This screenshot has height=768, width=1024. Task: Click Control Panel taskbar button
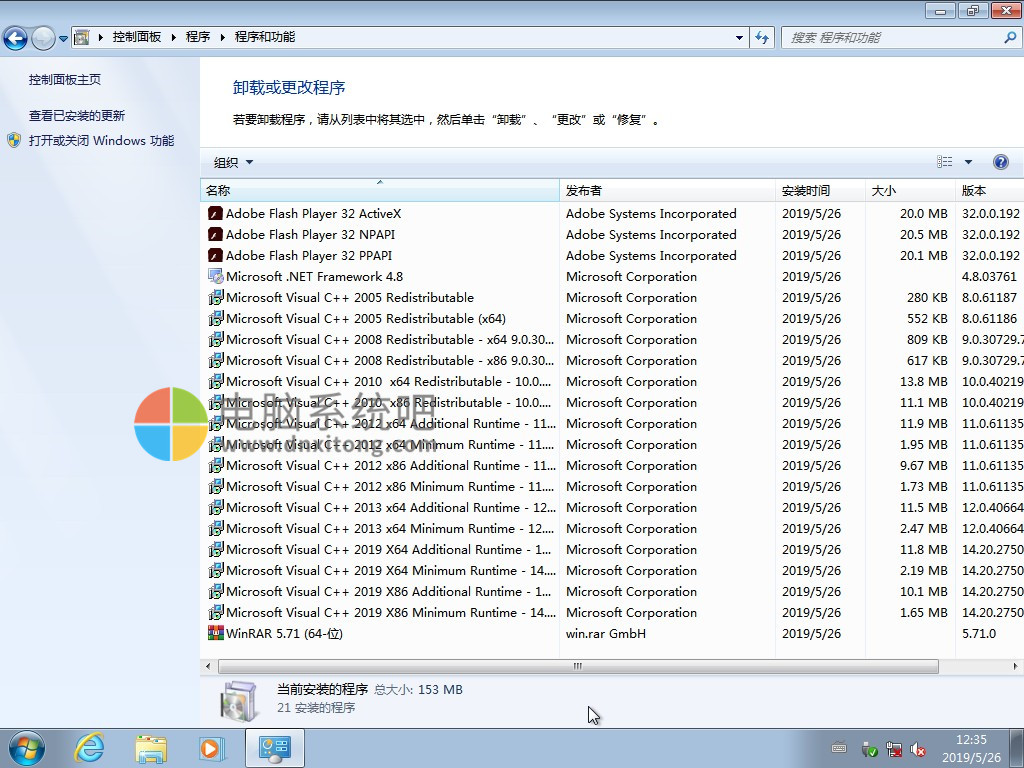275,748
